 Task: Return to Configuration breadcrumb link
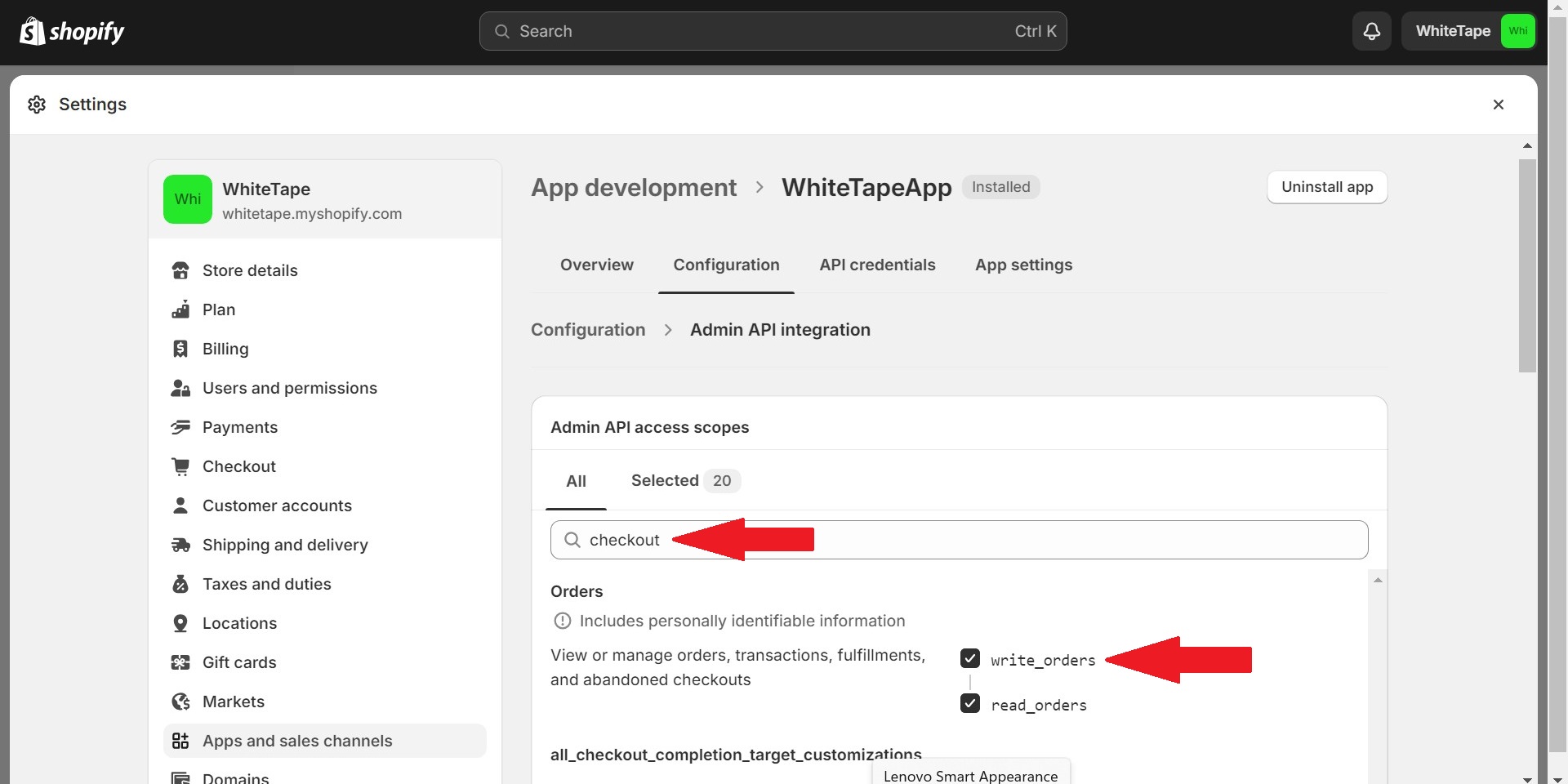click(588, 330)
